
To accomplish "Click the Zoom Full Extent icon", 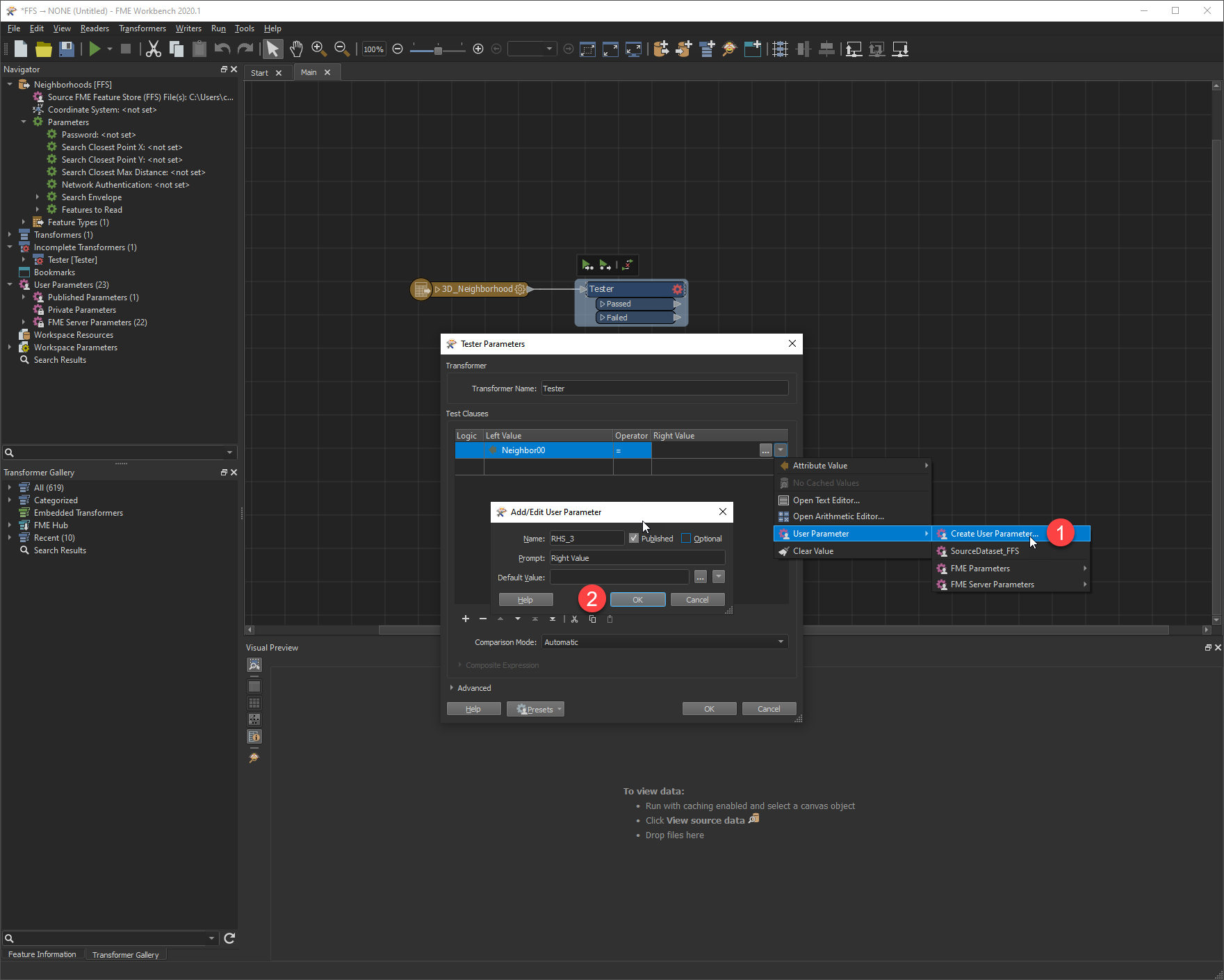I will click(x=611, y=49).
